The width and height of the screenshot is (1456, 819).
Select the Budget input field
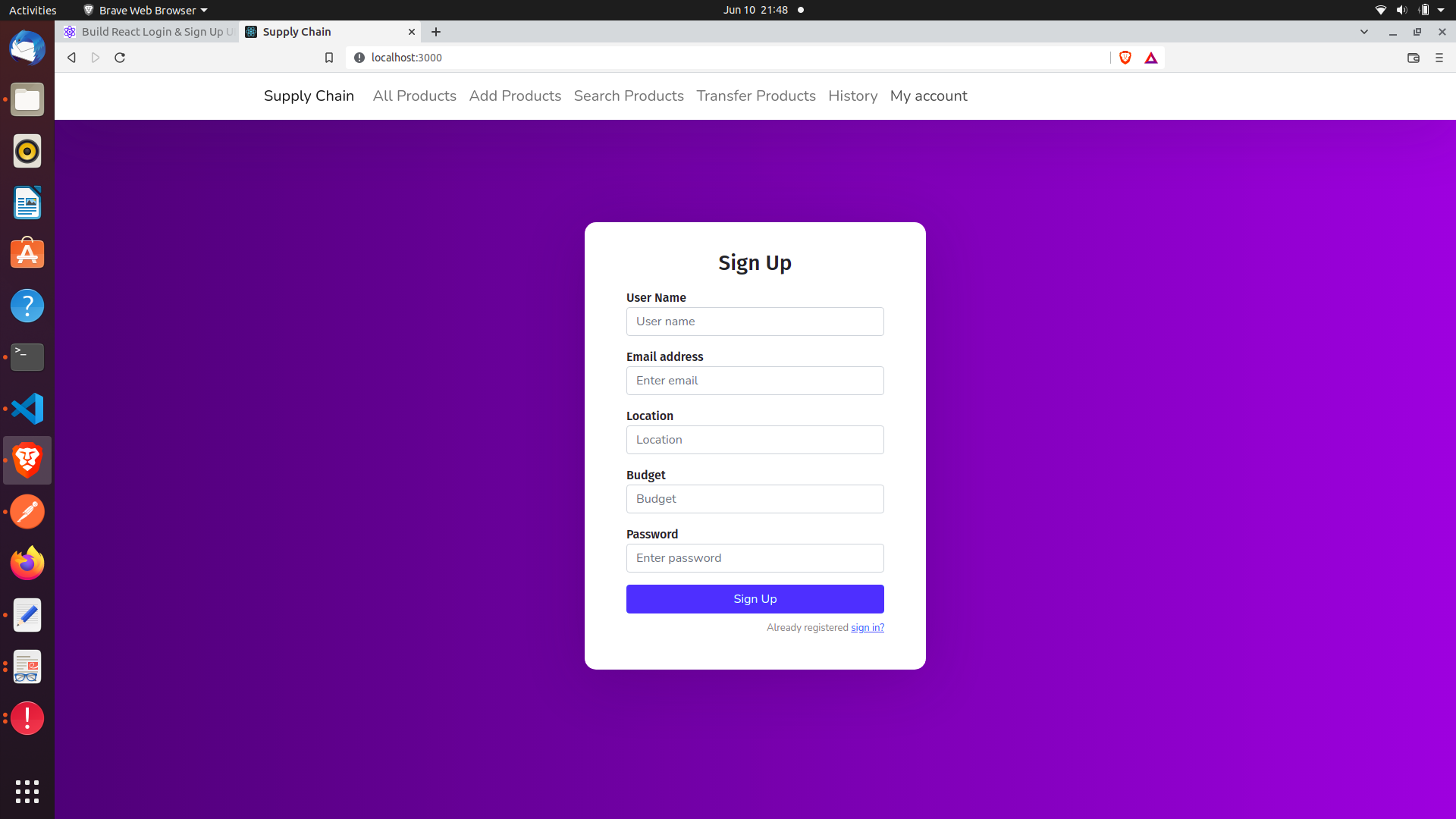[754, 498]
